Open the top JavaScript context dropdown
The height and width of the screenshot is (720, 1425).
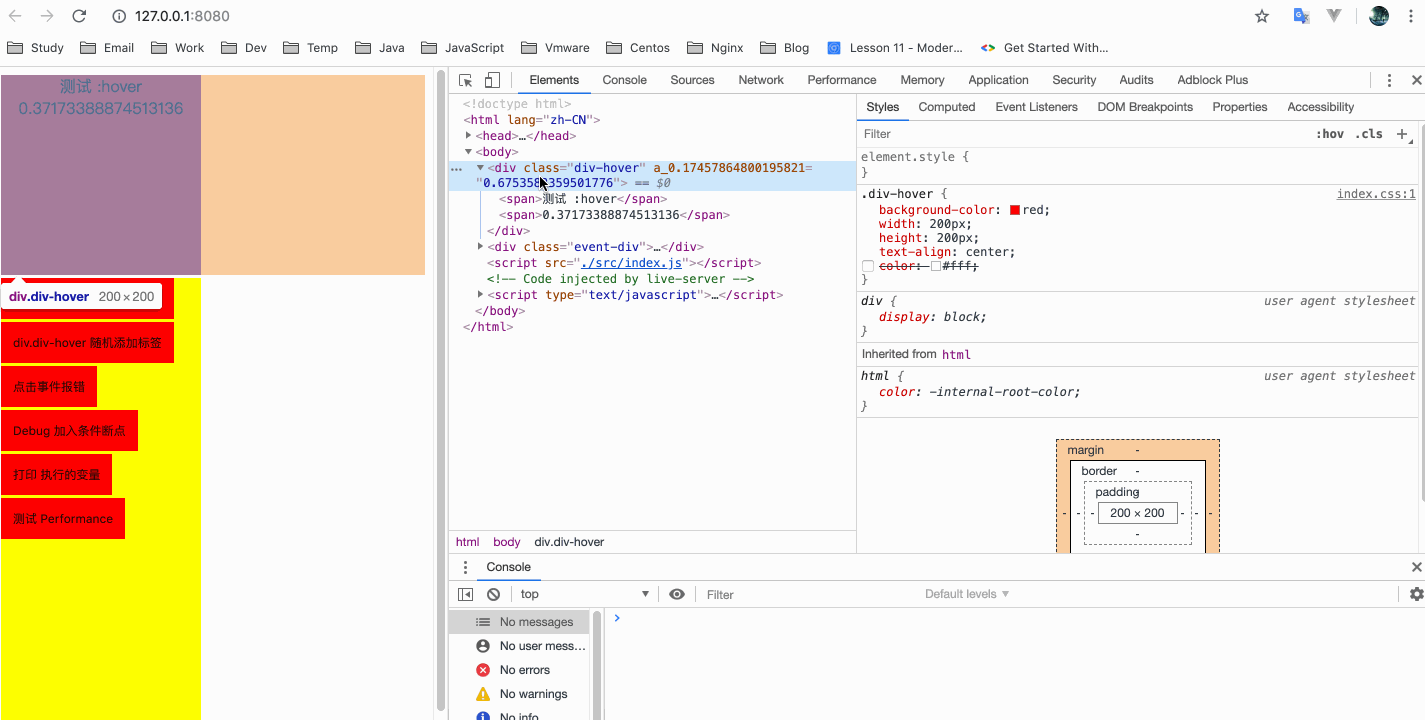tap(584, 594)
